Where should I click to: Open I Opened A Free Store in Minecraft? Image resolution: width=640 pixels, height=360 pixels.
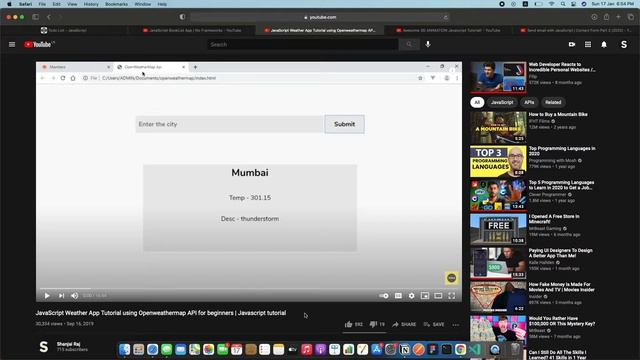pos(554,219)
